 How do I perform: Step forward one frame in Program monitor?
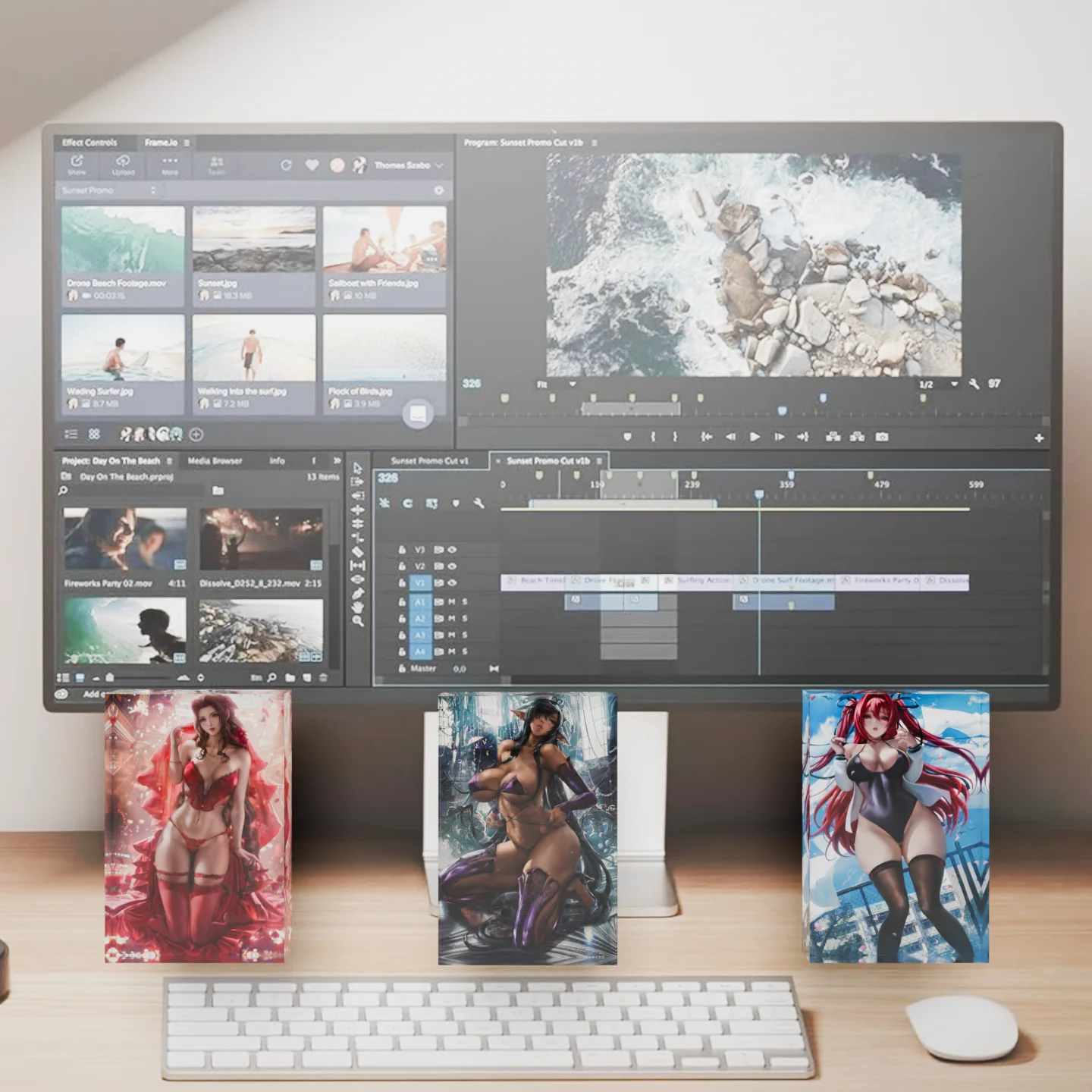[779, 437]
